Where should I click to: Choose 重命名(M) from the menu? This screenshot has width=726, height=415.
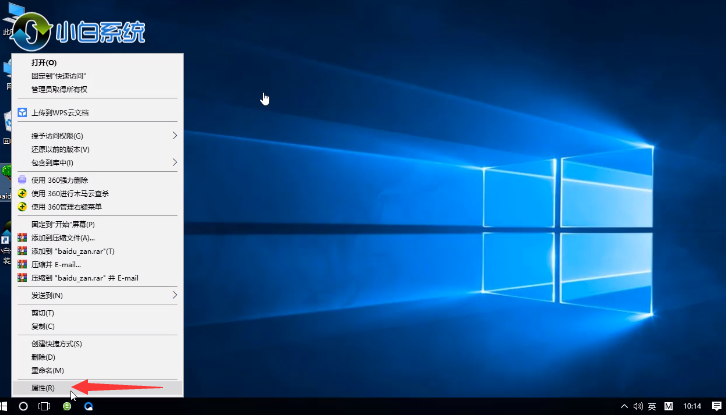(x=47, y=370)
